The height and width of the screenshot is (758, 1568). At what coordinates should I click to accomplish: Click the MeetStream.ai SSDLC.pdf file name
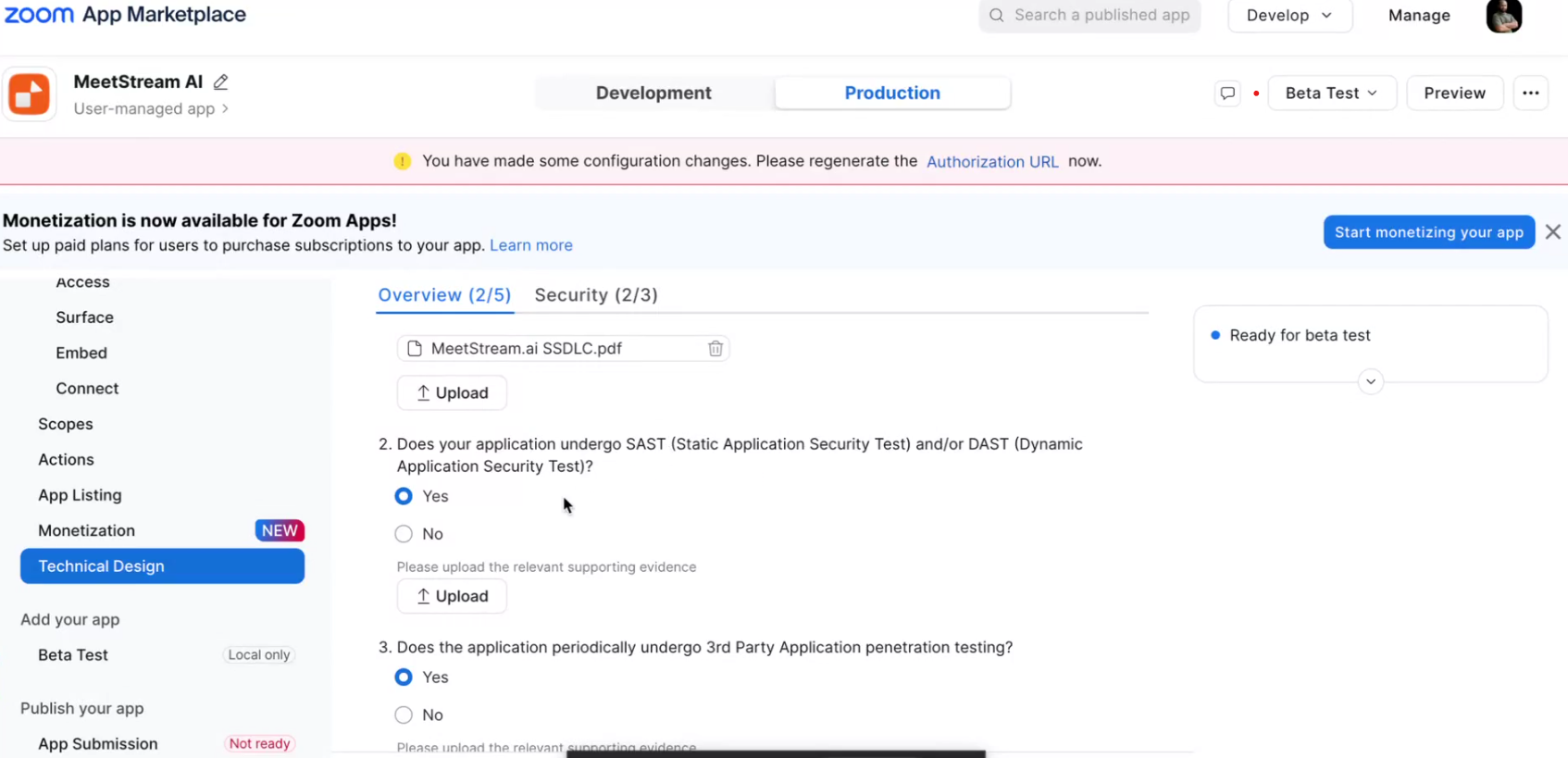point(526,349)
